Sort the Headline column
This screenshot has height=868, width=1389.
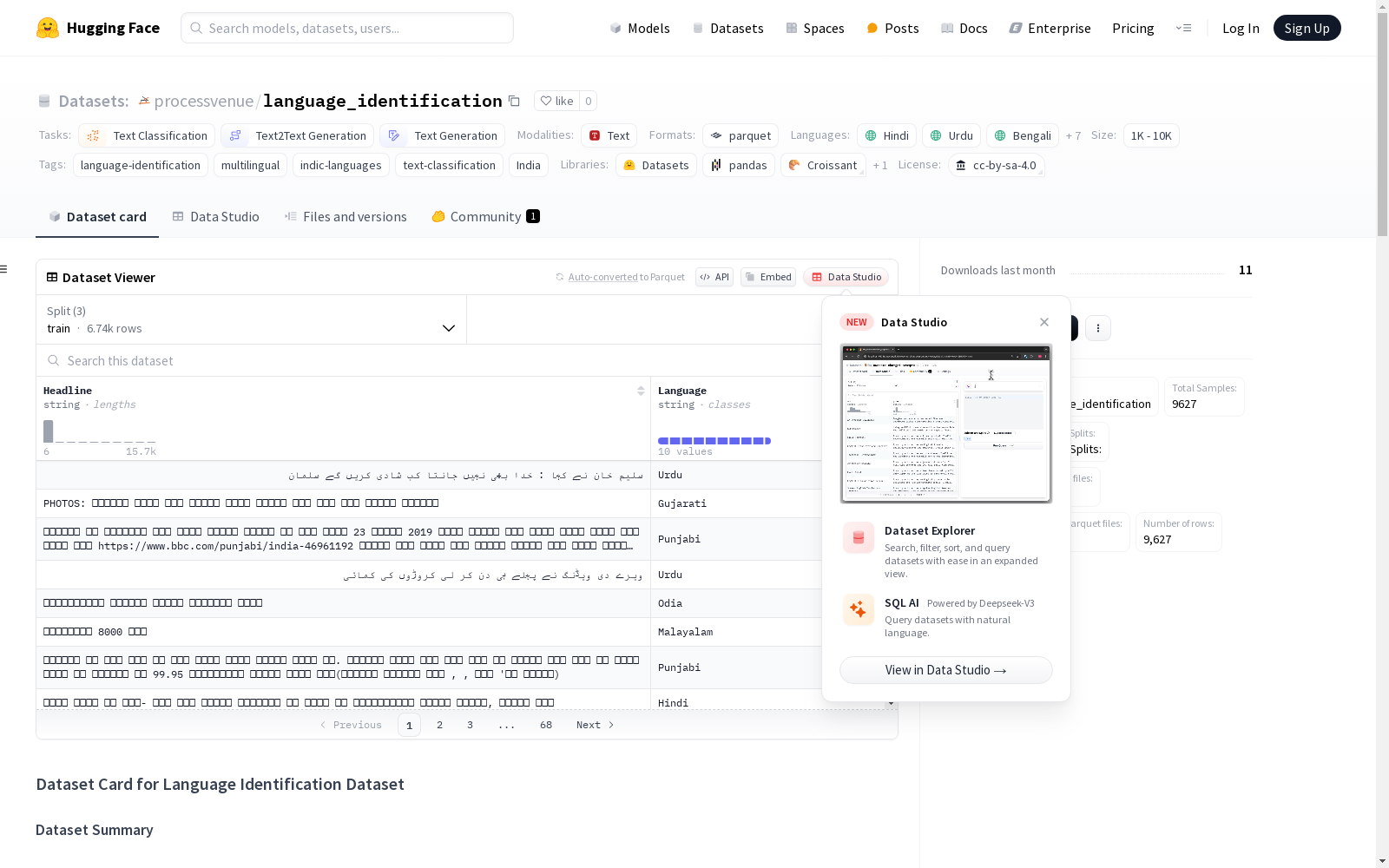[x=641, y=391]
